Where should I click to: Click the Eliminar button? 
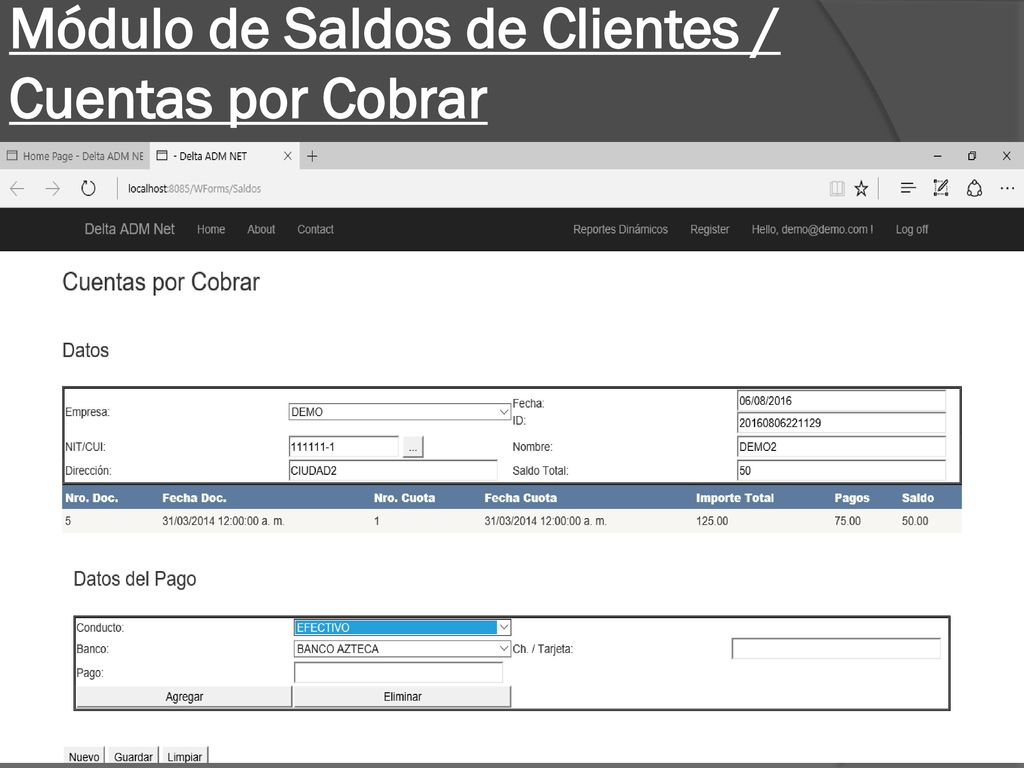(x=402, y=697)
